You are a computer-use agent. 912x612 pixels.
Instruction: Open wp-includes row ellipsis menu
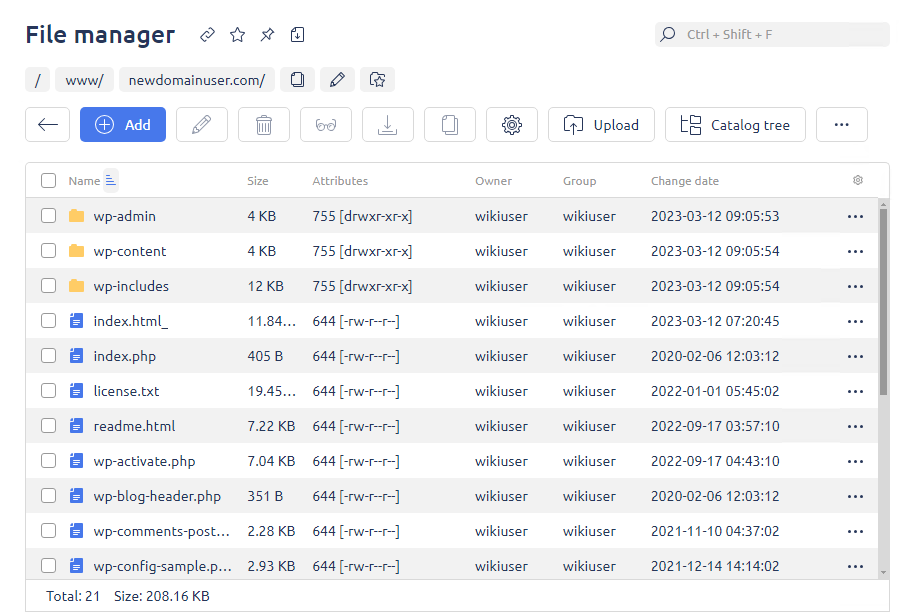(x=855, y=286)
